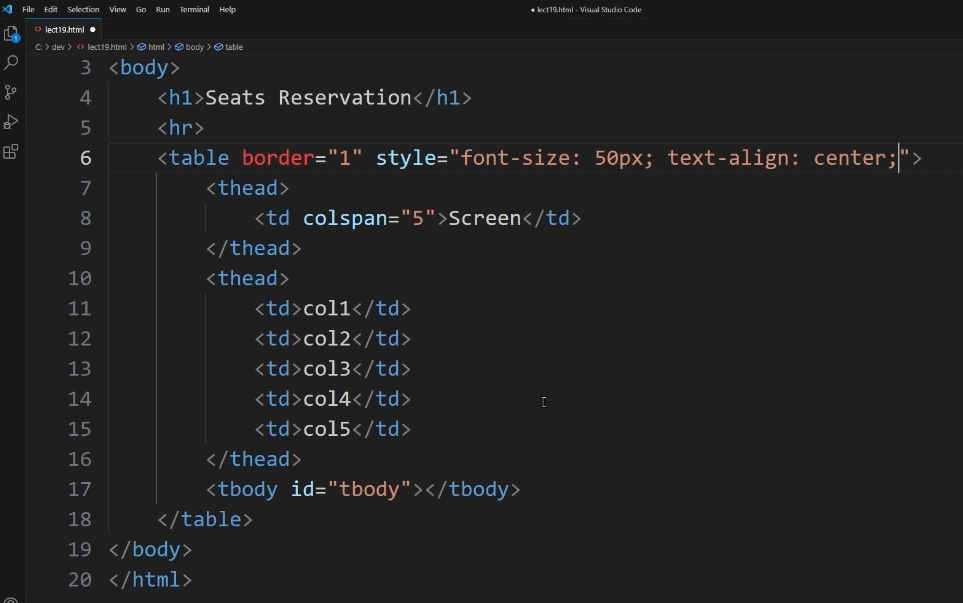The height and width of the screenshot is (603, 963).
Task: Click the table breadcrumb segment
Action: coord(228,47)
